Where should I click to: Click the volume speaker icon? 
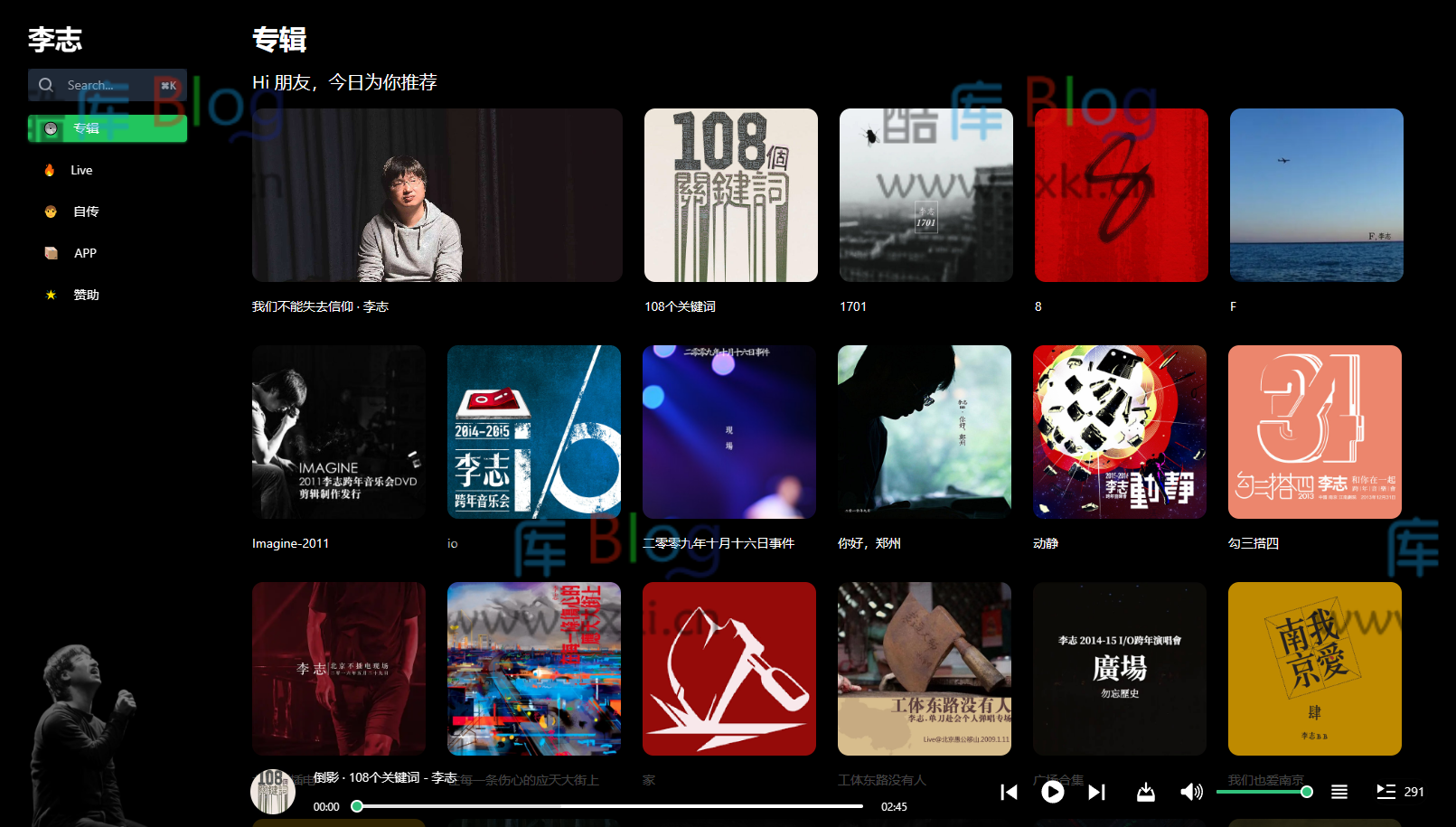point(1191,792)
